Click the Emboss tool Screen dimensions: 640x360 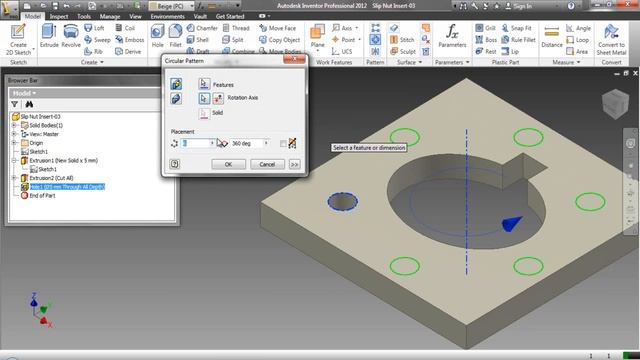coord(129,40)
